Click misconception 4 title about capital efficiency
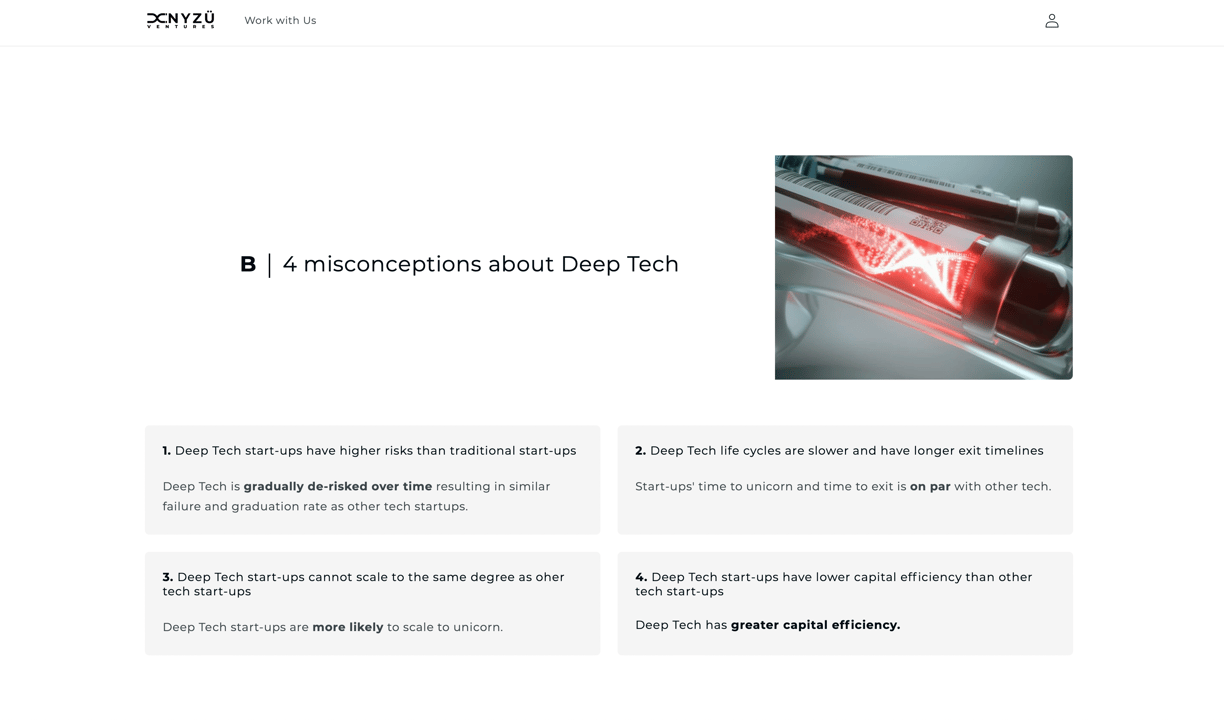 pyautogui.click(x=834, y=584)
